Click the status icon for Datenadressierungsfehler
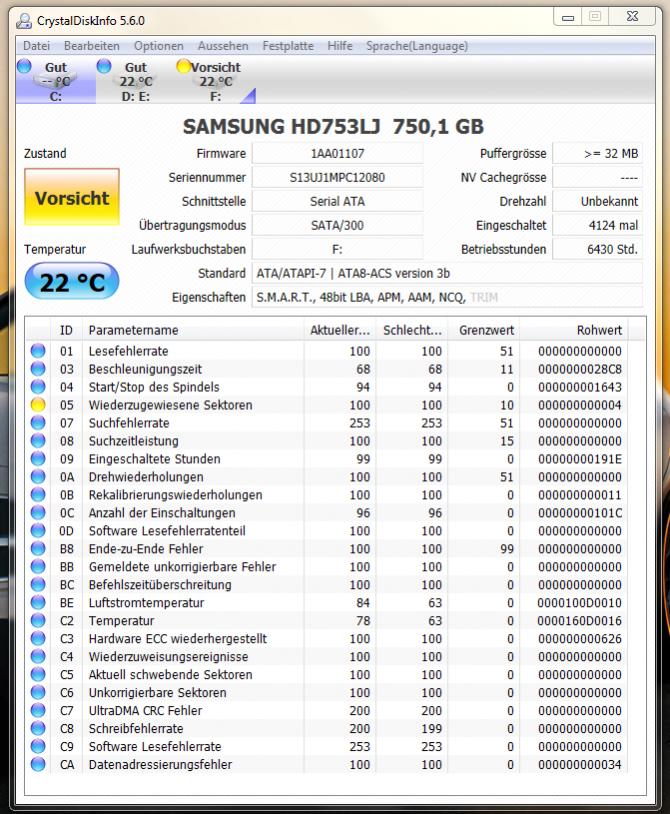Screen dimensions: 670x814 (x=38, y=764)
